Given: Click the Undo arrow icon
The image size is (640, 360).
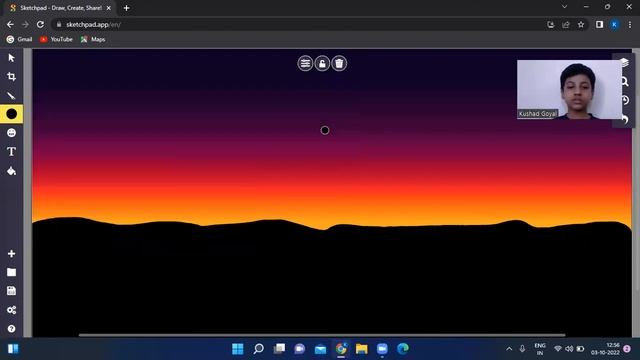Looking at the screenshot, I should 625,119.
